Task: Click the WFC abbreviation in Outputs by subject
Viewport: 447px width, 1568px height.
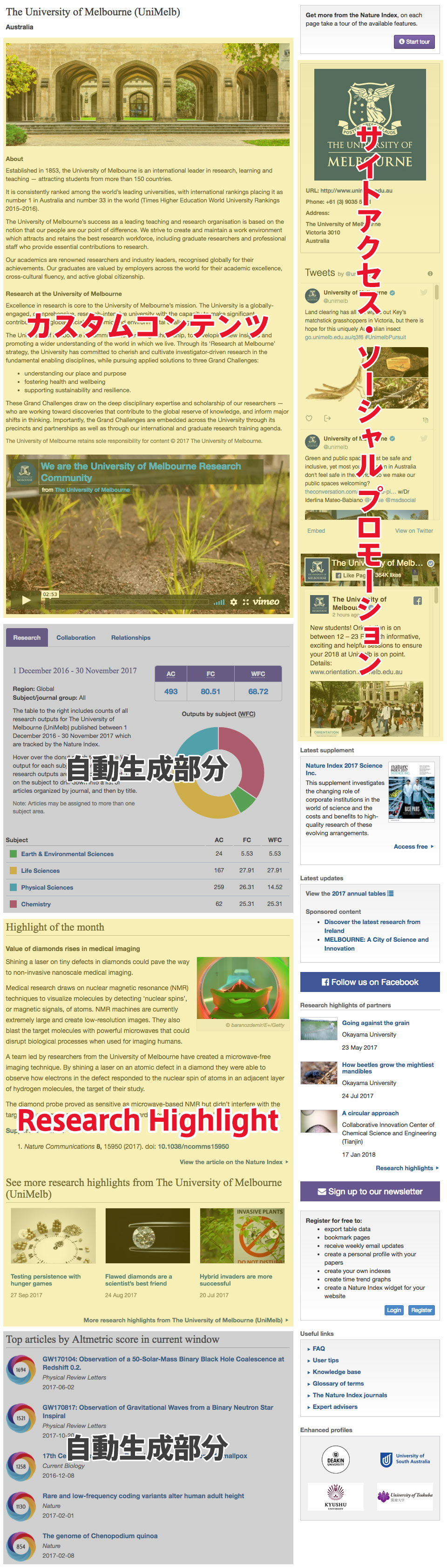Action: click(247, 714)
